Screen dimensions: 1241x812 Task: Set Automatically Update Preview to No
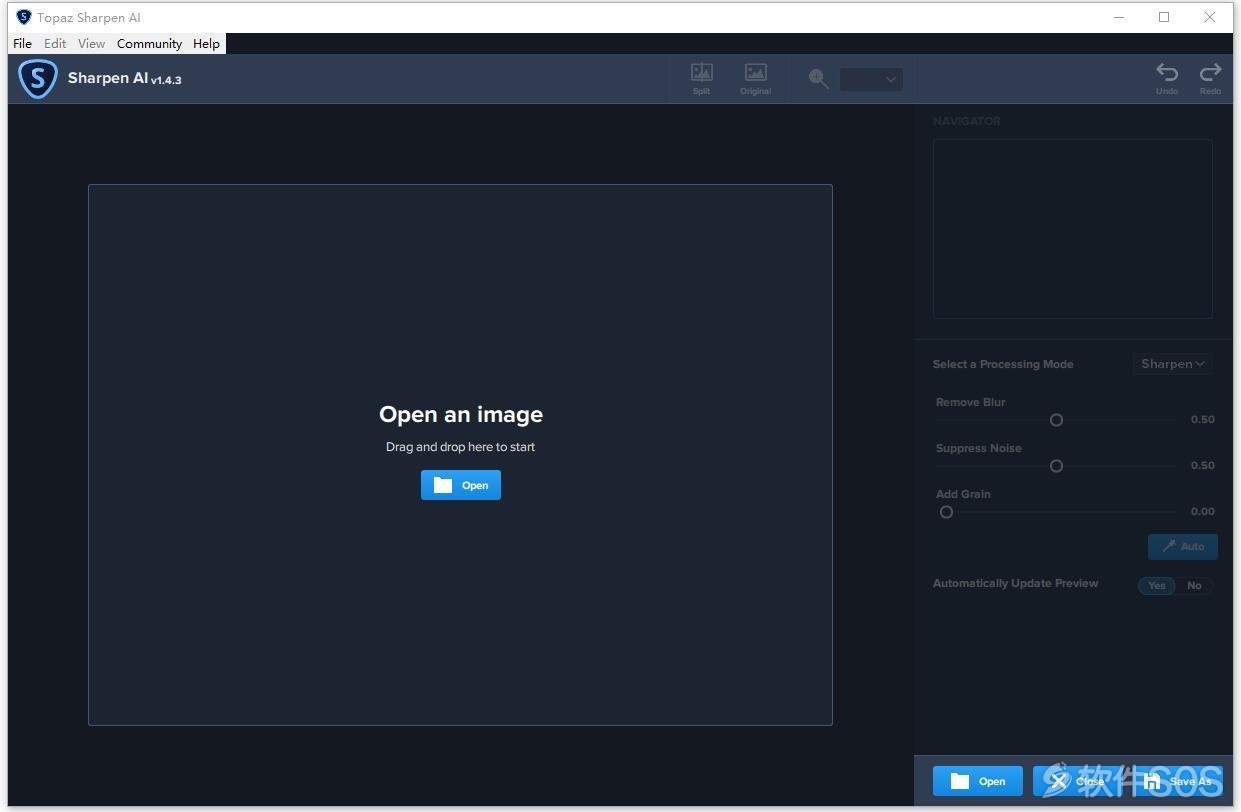click(1194, 585)
